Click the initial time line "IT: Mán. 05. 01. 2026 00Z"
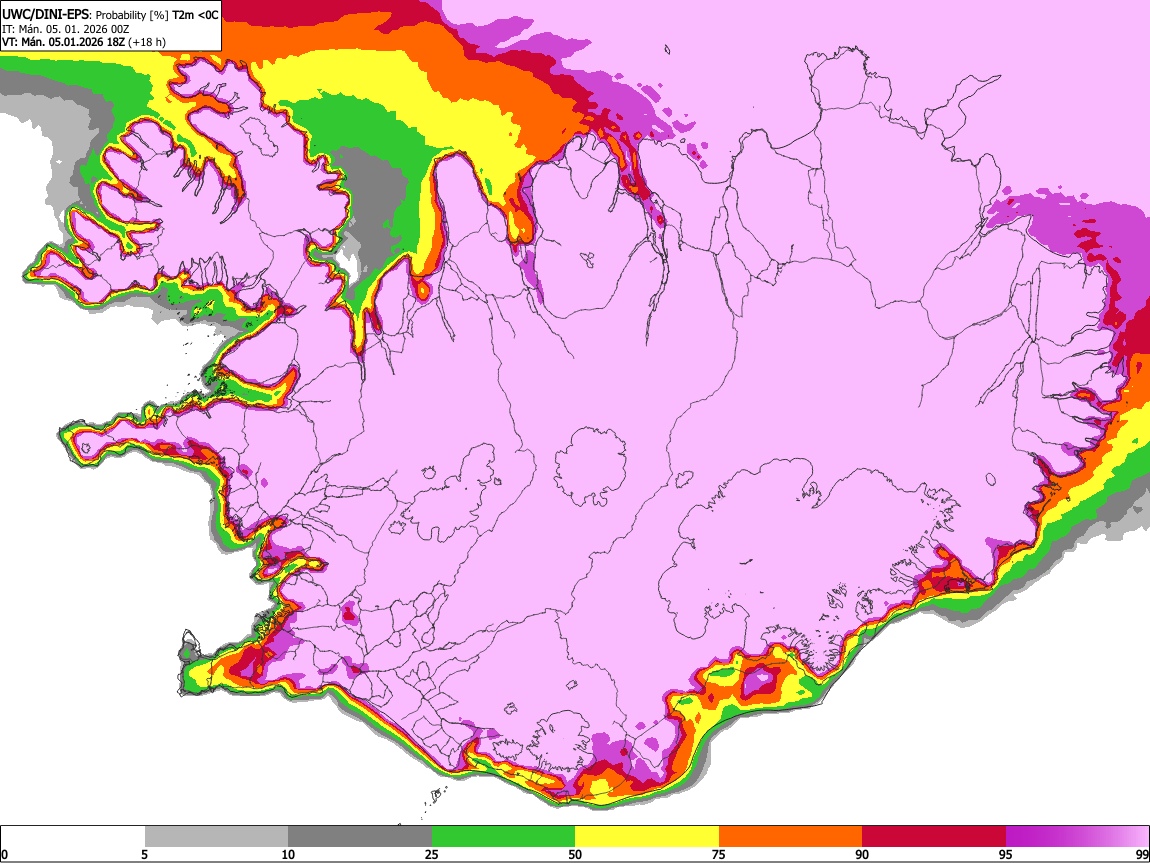 (x=65, y=29)
